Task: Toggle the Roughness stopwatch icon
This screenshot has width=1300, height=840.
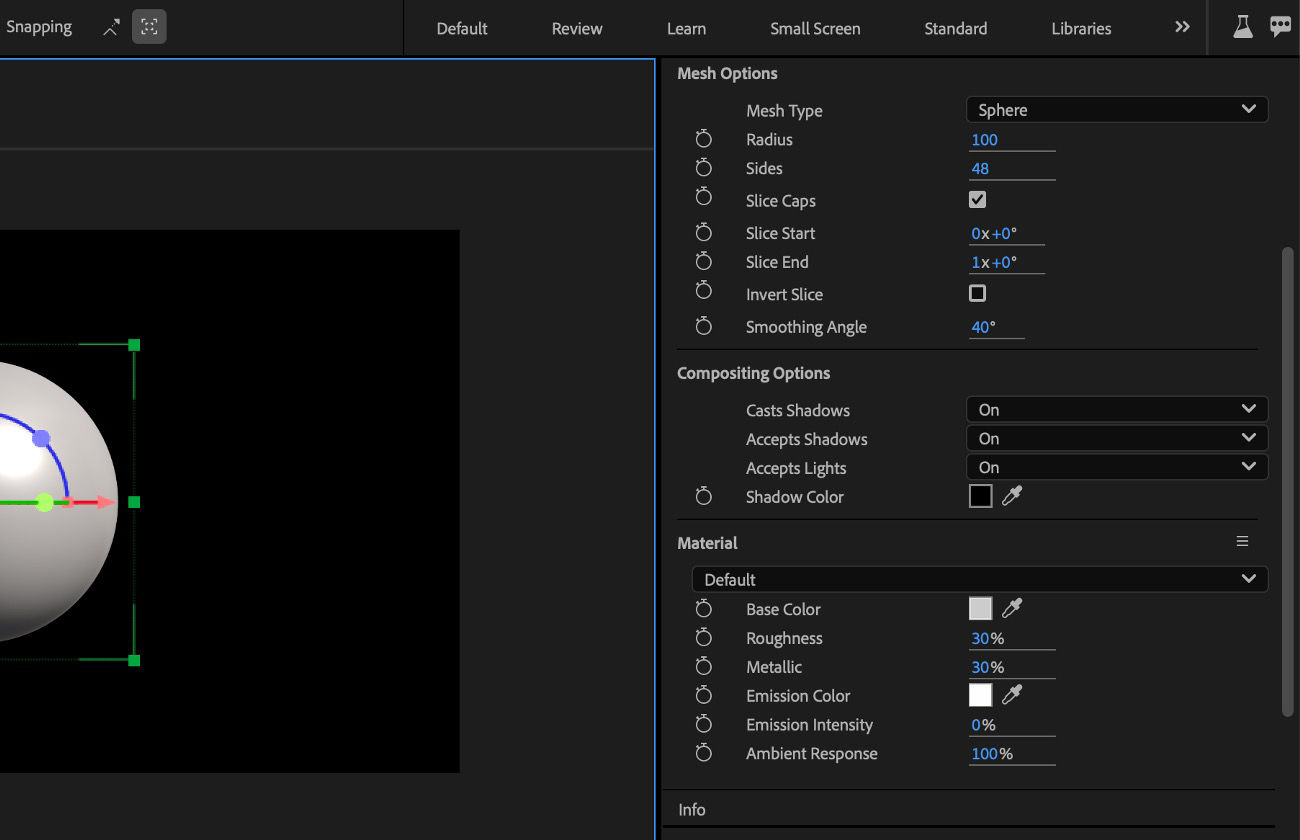Action: [x=704, y=637]
